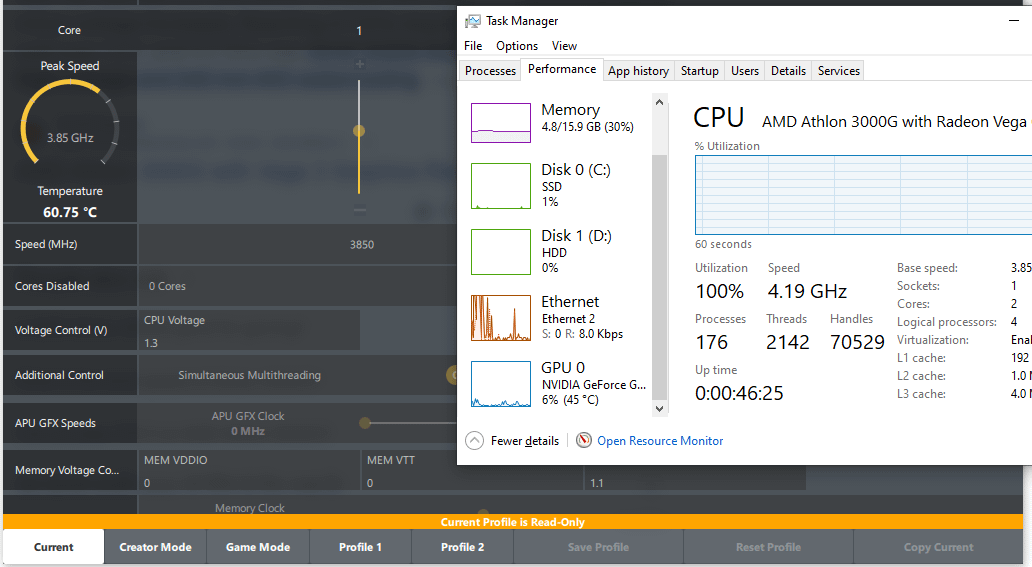Click the Peak Speed 3.85 GHz gauge

70,124
